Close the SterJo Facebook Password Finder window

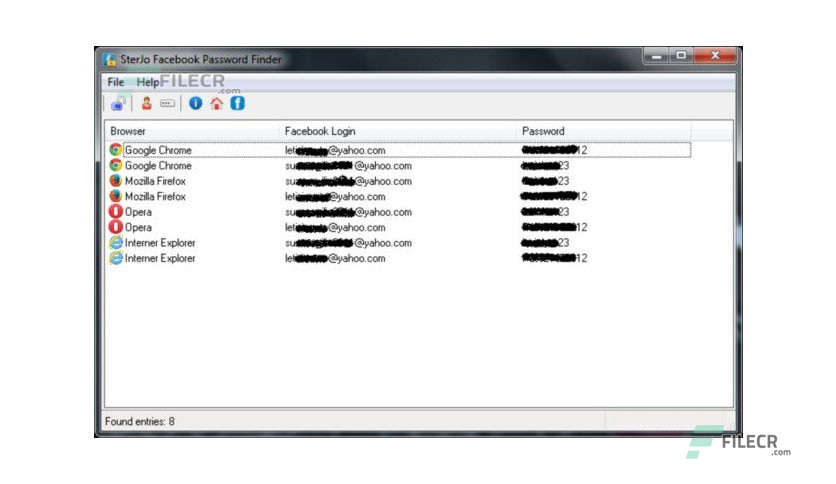(x=715, y=55)
